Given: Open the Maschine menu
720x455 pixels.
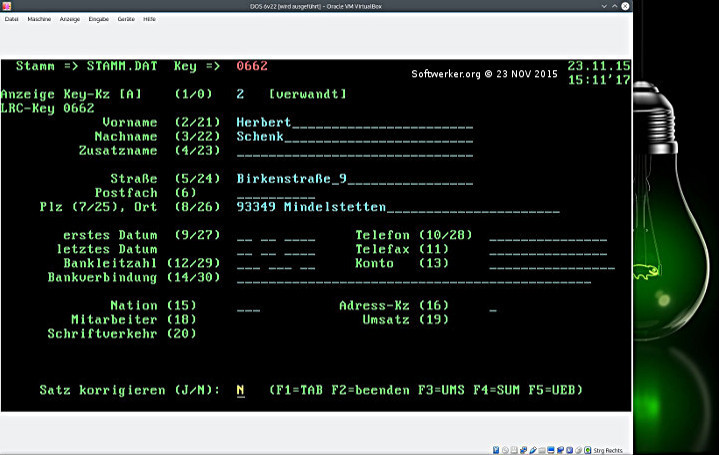Looking at the screenshot, I should [39, 19].
